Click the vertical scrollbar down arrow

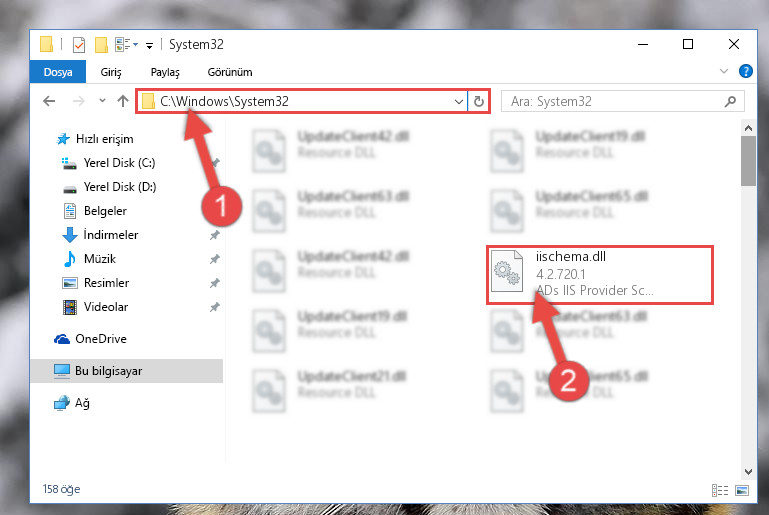point(748,472)
